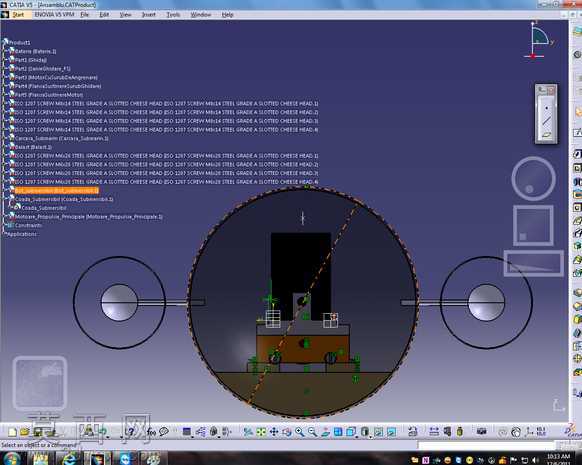Select Balast (Balast.1) in the tree
The width and height of the screenshot is (582, 465).
click(33, 147)
